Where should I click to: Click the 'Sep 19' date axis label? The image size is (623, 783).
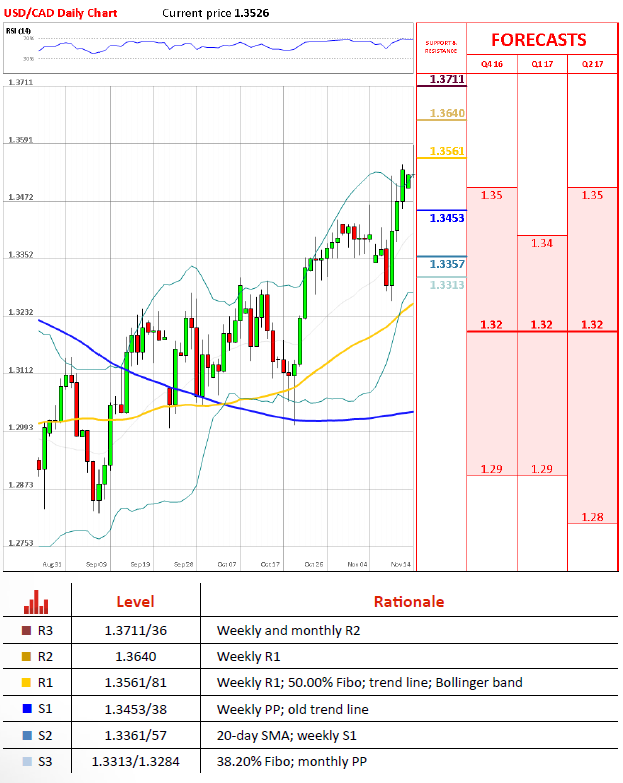(x=140, y=564)
